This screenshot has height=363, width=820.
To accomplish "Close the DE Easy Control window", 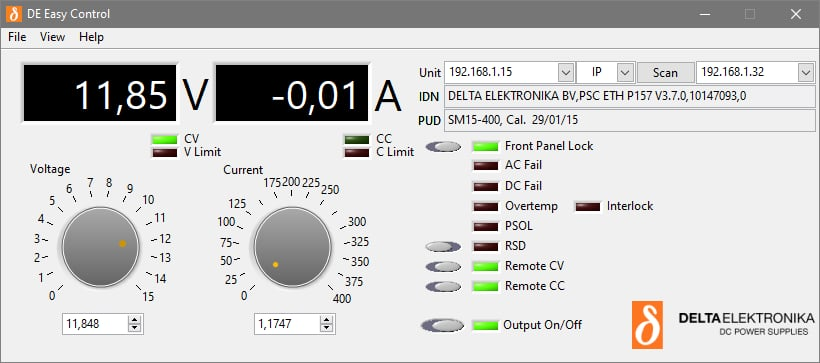I will click(796, 14).
